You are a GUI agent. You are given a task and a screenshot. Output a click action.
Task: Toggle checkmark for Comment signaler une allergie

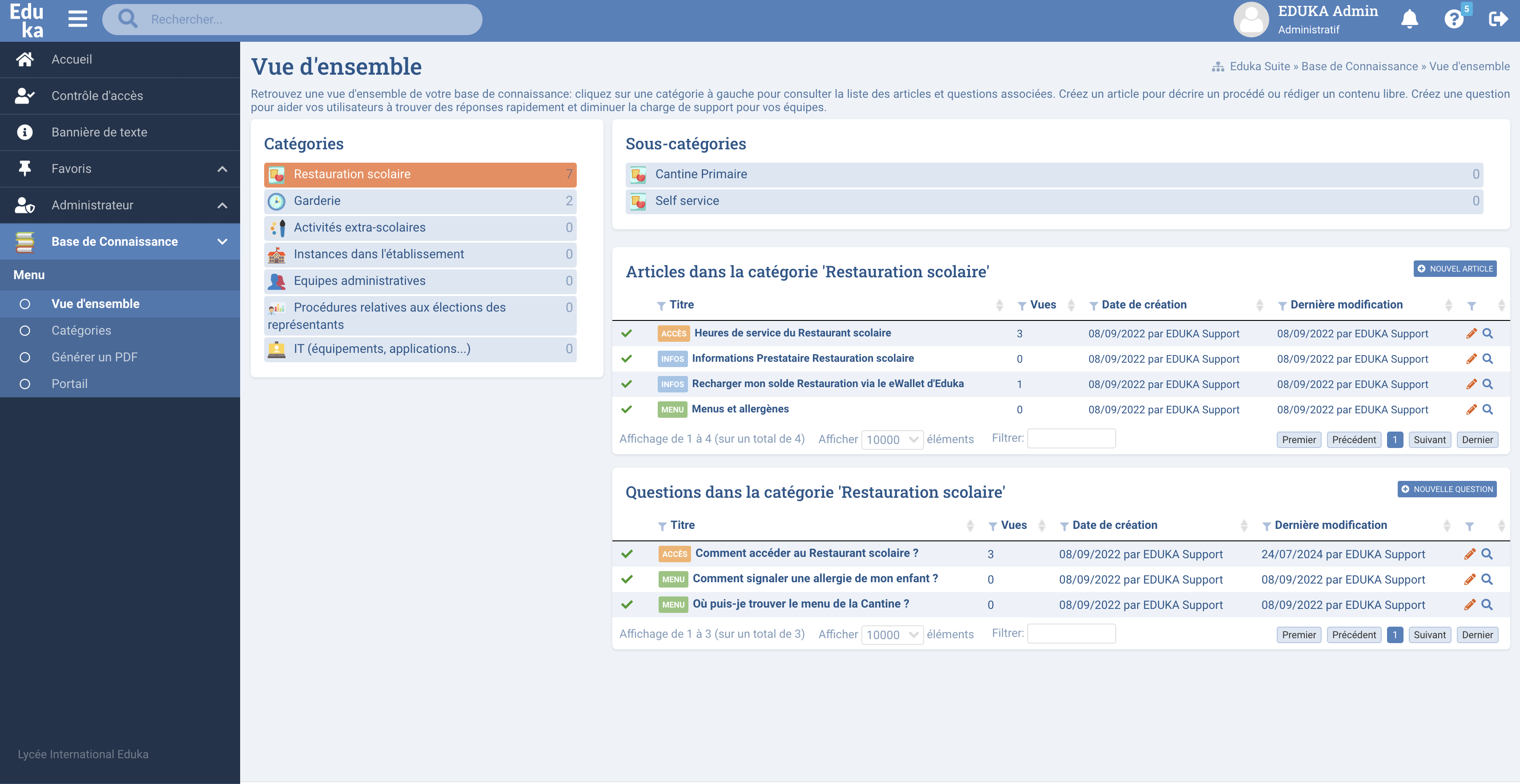pos(627,579)
